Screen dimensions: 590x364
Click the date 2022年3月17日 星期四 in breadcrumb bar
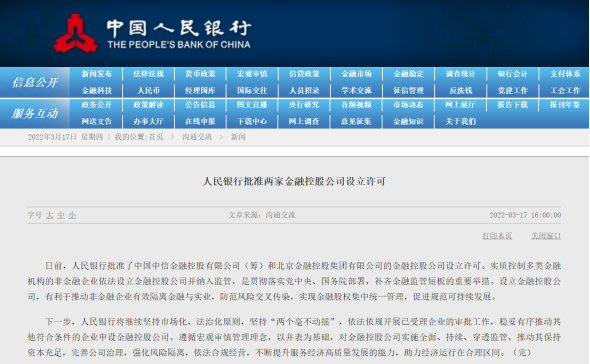click(65, 137)
